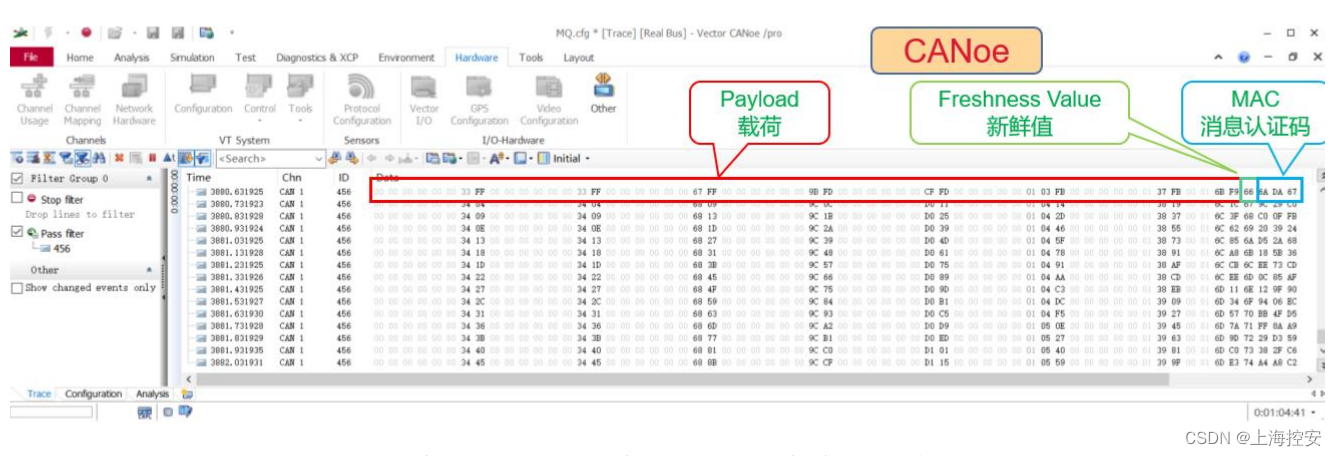This screenshot has width=1337, height=456.
Task: Click the red record dot in title bar
Action: coord(86,33)
